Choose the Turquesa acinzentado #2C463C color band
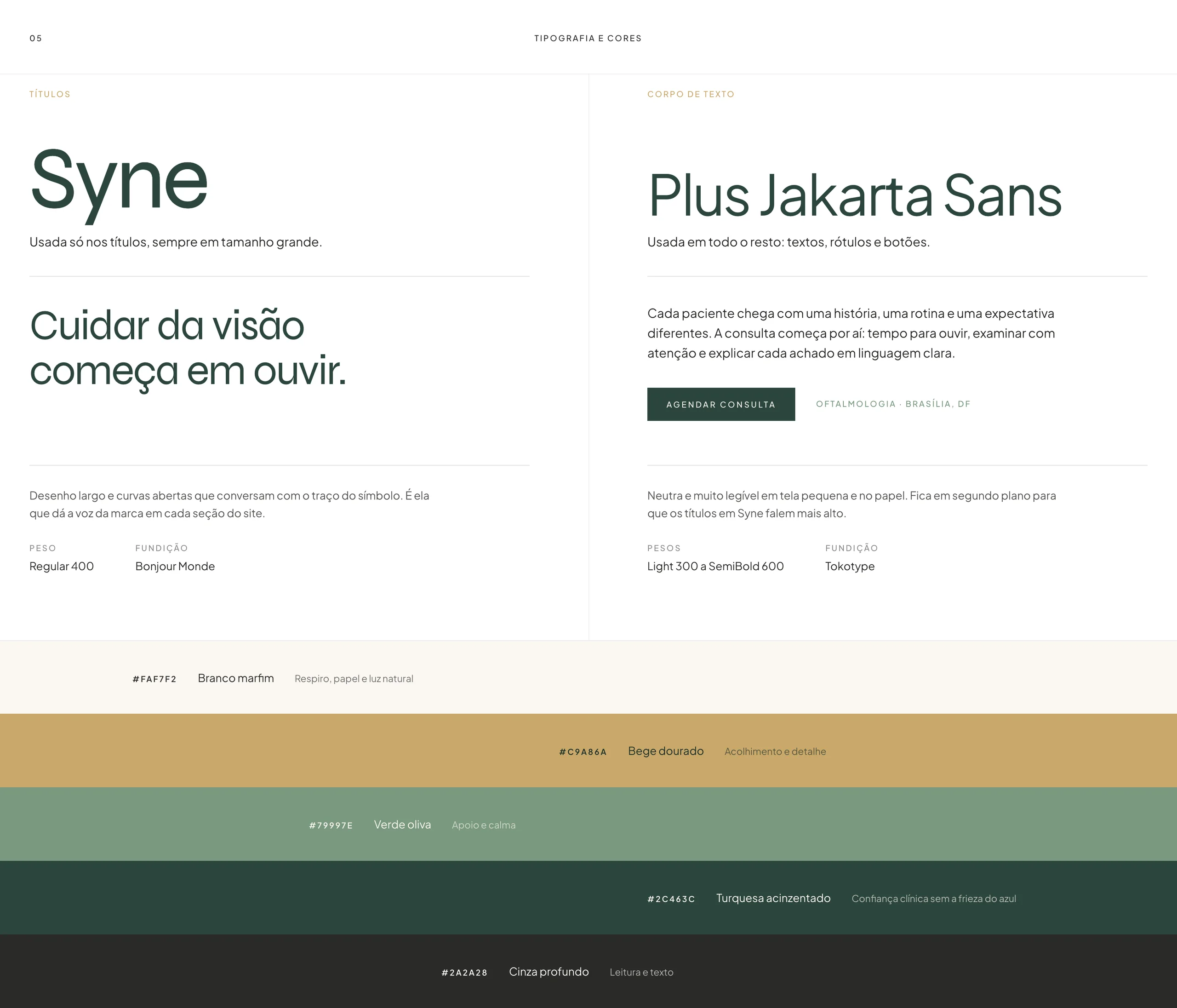This screenshot has width=1177, height=1008. tap(588, 898)
